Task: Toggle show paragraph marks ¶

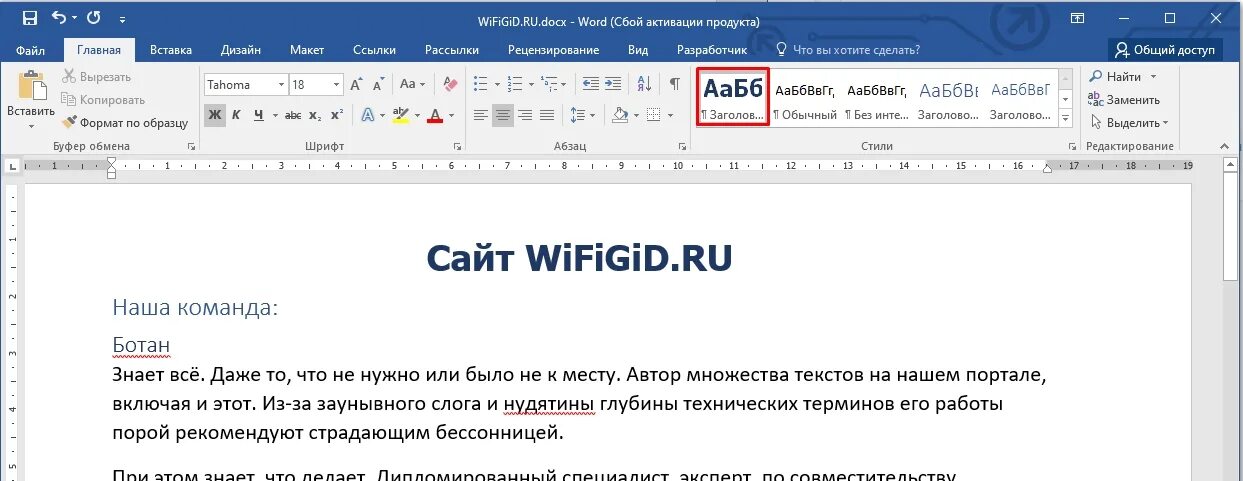Action: pos(675,84)
